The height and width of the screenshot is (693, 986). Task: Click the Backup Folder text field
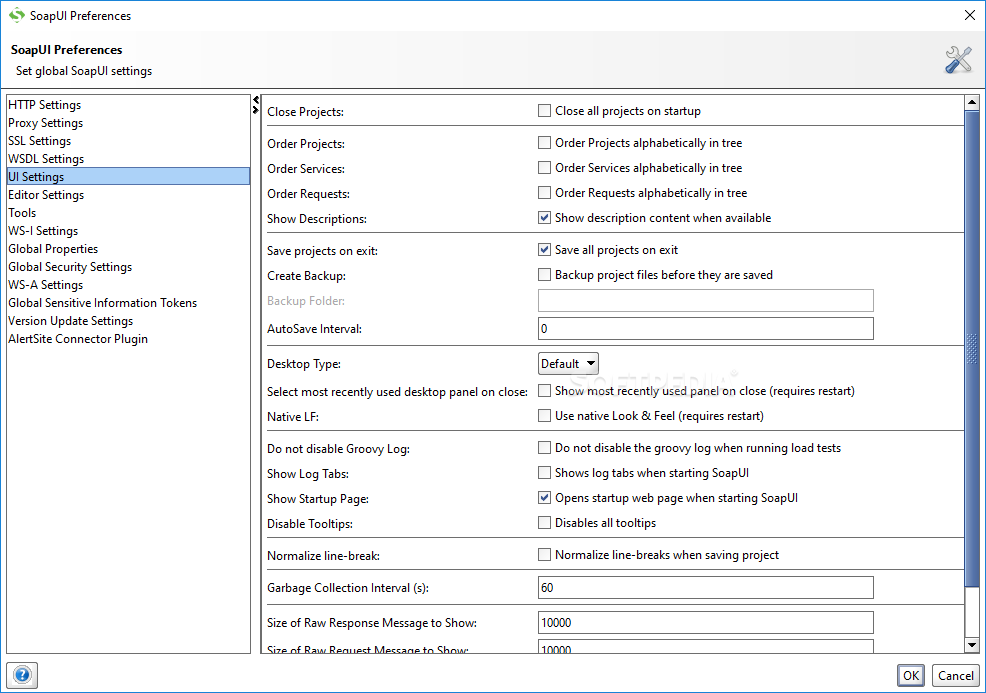click(706, 301)
